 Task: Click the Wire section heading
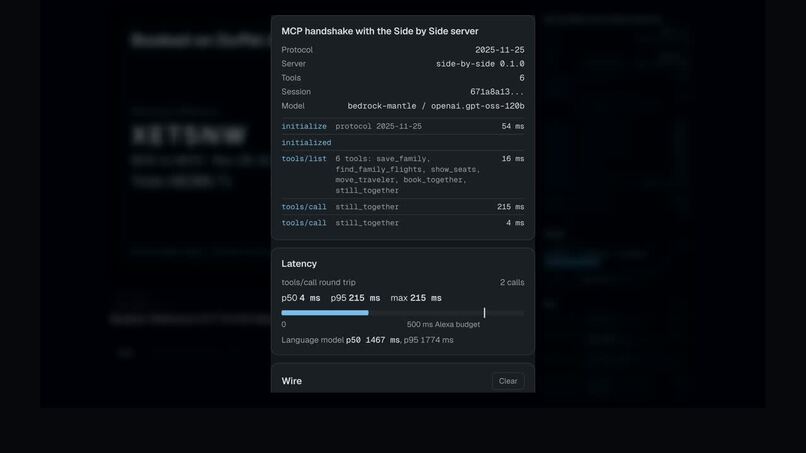coord(291,381)
